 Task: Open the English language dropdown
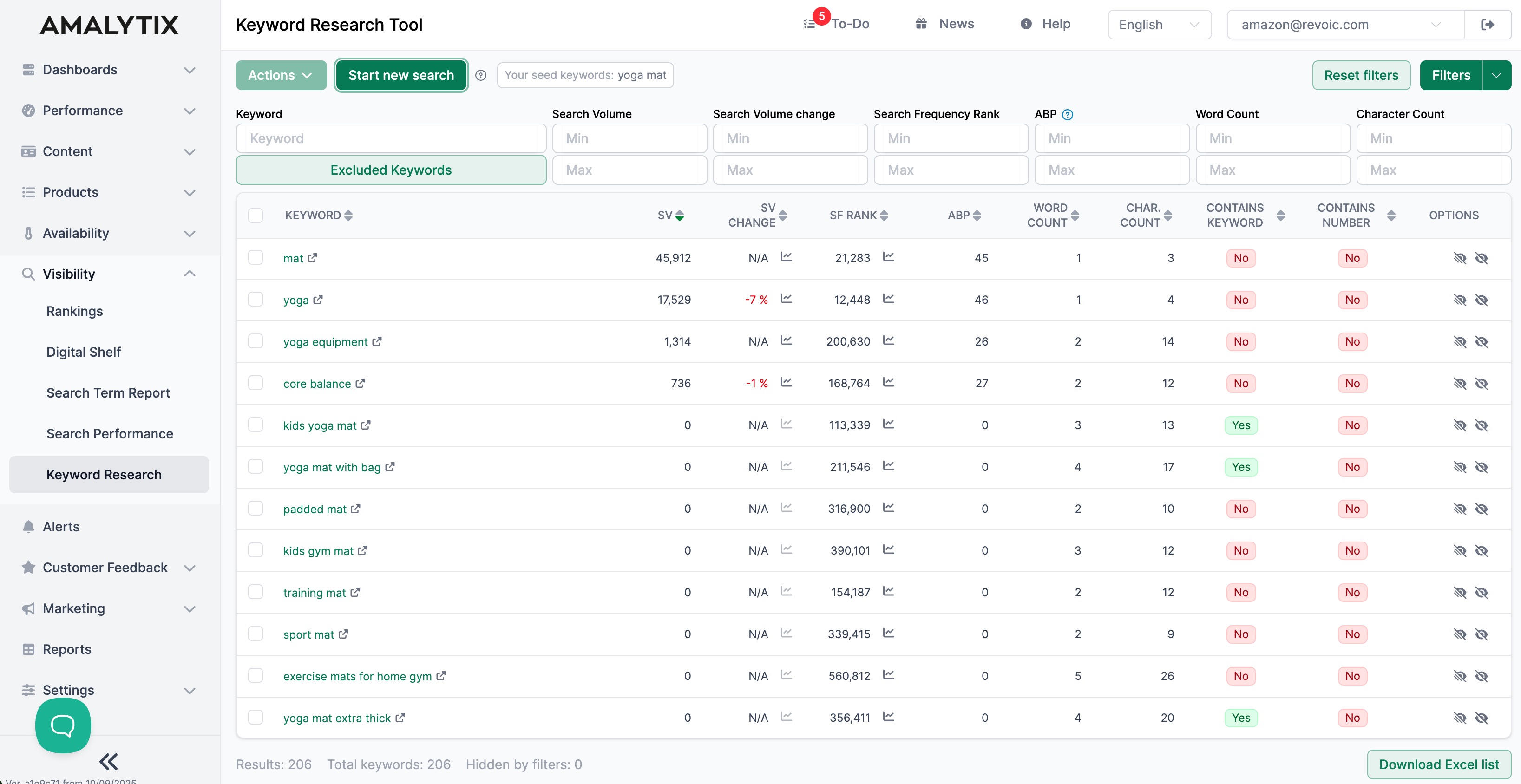point(1159,25)
